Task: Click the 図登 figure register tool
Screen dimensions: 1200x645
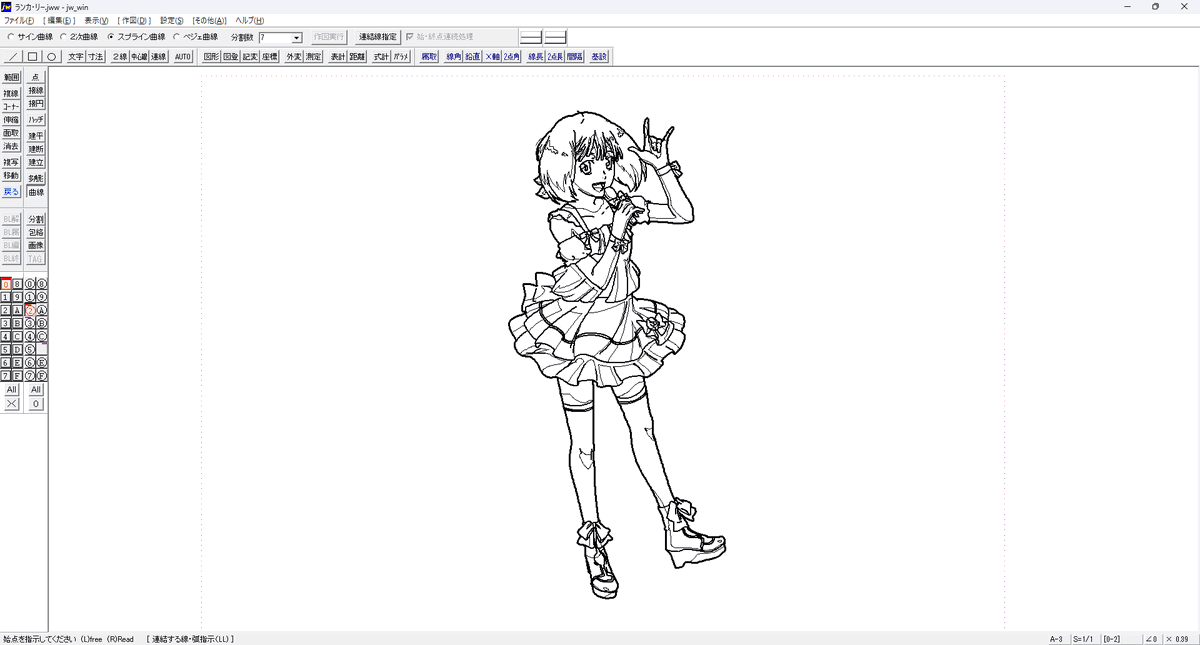Action: 231,57
